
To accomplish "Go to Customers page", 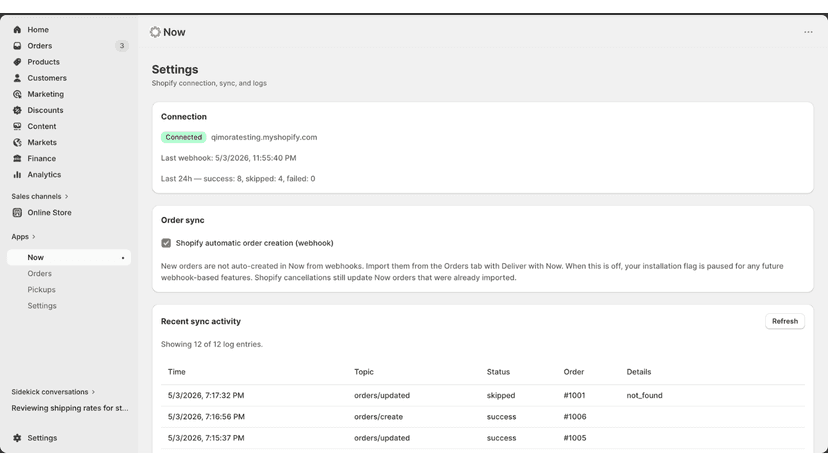I will (x=47, y=78).
